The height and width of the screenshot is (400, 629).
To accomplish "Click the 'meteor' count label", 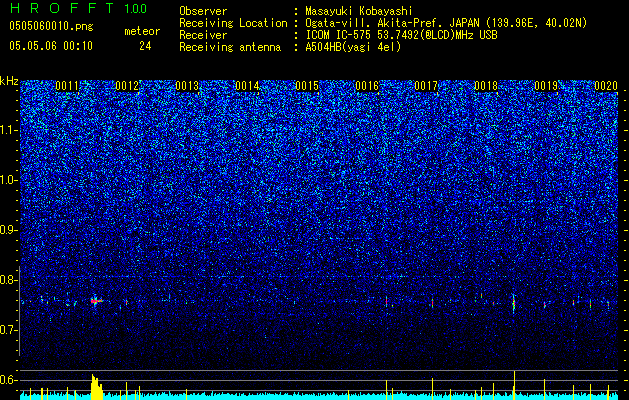I will [142, 31].
